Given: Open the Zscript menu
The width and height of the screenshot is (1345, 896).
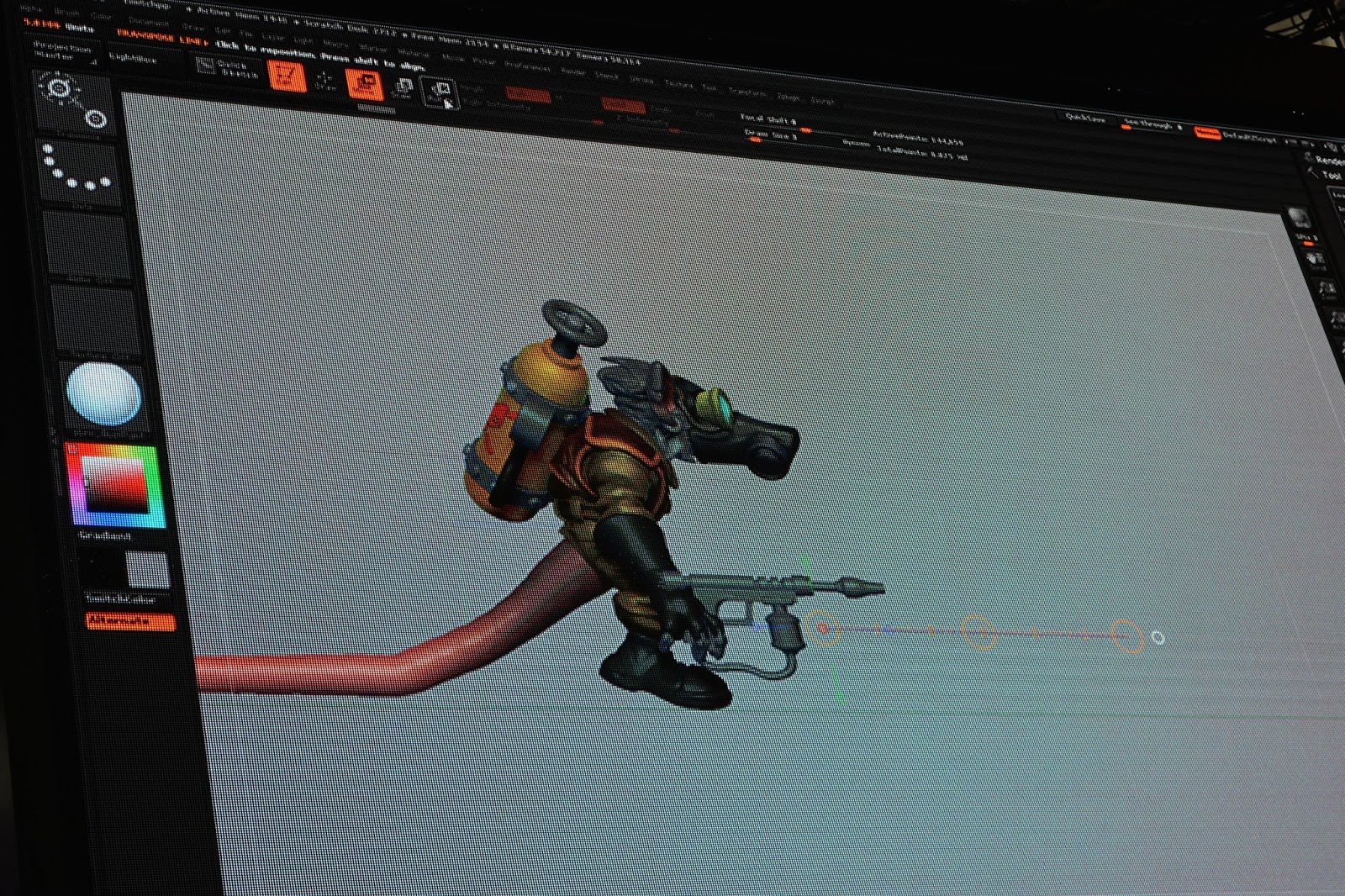Looking at the screenshot, I should point(822,100).
